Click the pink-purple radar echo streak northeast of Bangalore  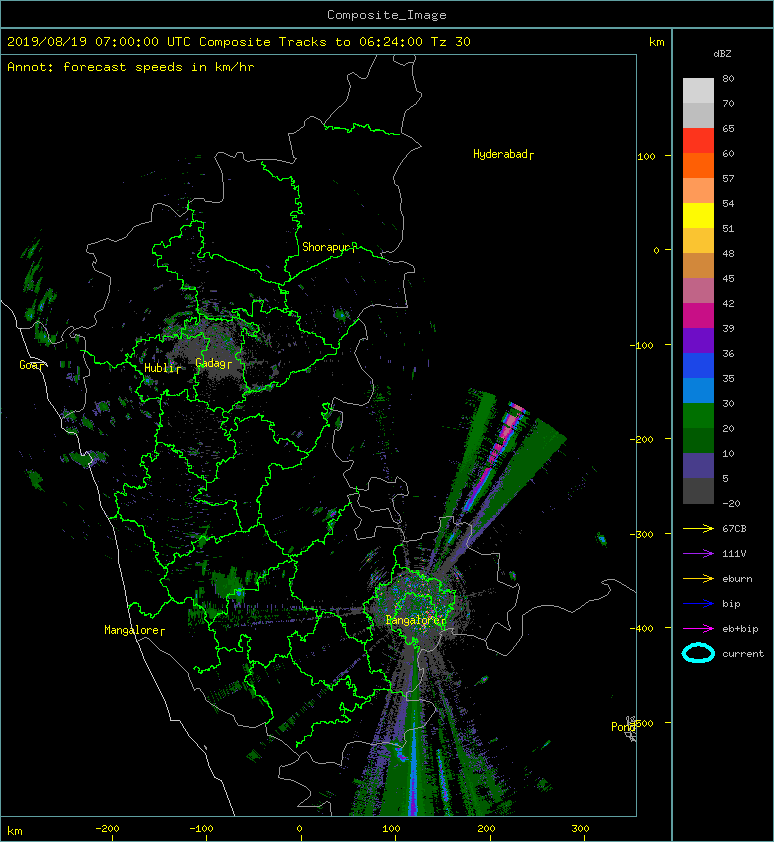pos(494,456)
